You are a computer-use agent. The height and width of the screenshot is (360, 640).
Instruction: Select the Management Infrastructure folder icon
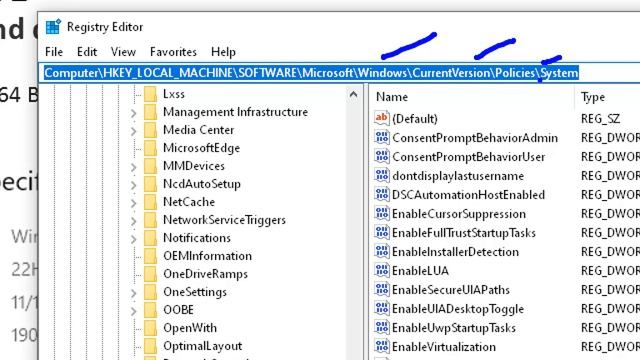(x=150, y=112)
